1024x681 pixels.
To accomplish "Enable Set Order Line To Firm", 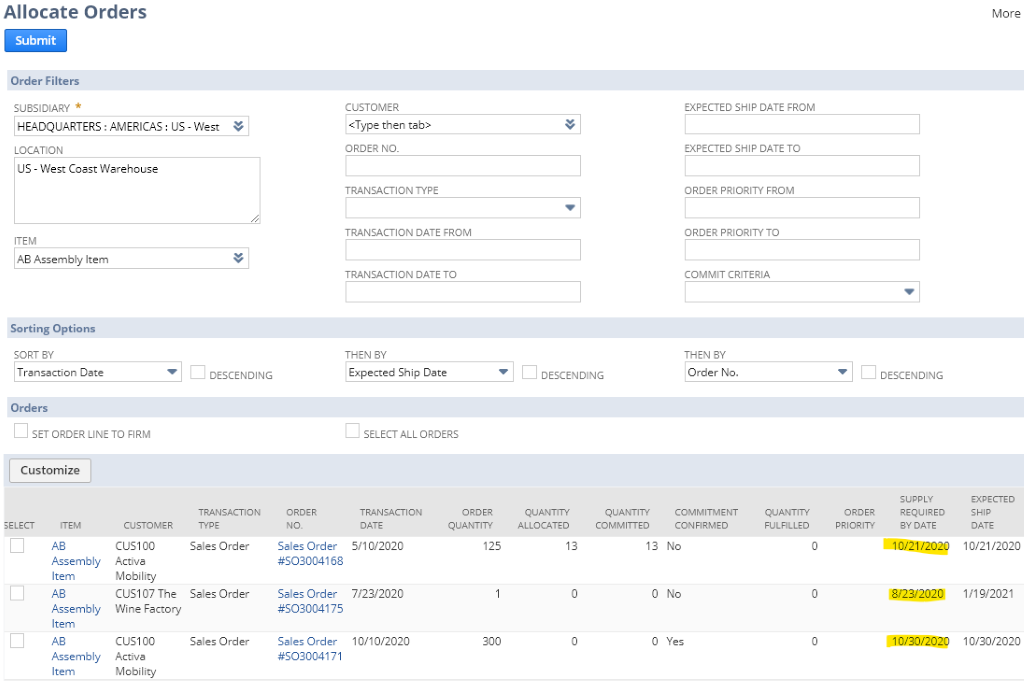I will click(x=21, y=431).
